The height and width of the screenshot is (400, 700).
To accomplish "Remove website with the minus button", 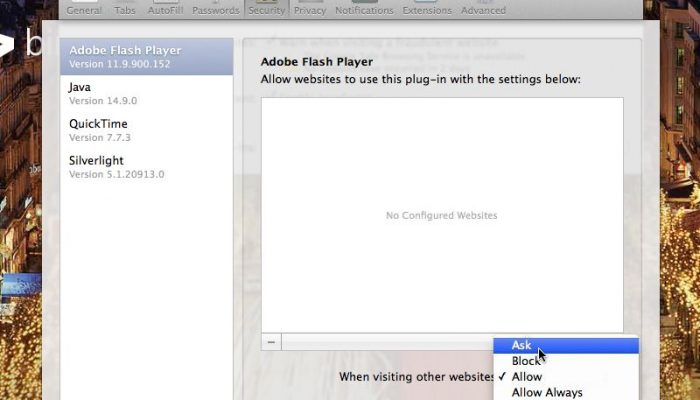I will point(271,342).
